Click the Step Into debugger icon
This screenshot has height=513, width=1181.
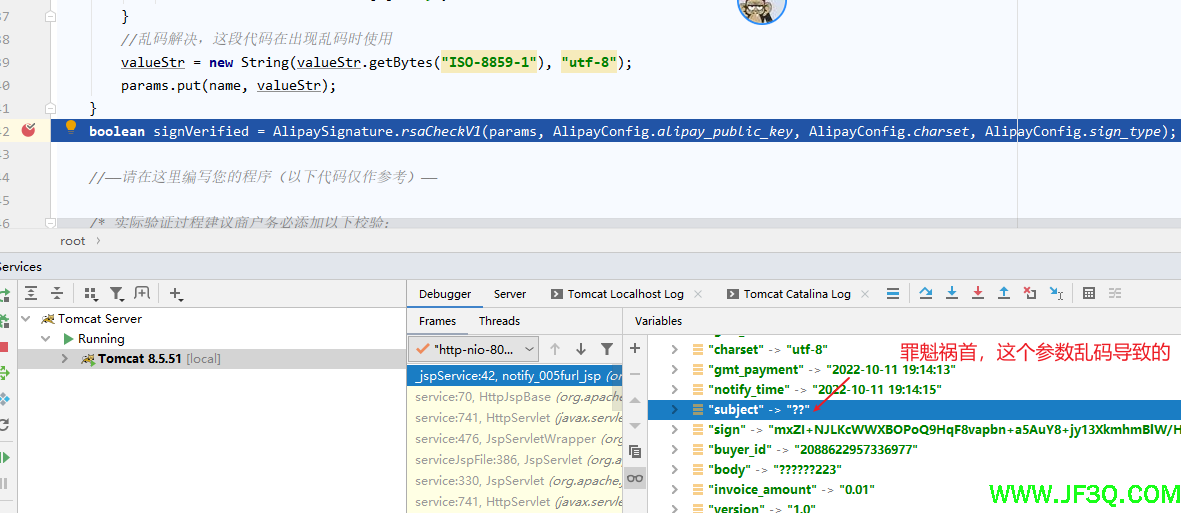(952, 293)
